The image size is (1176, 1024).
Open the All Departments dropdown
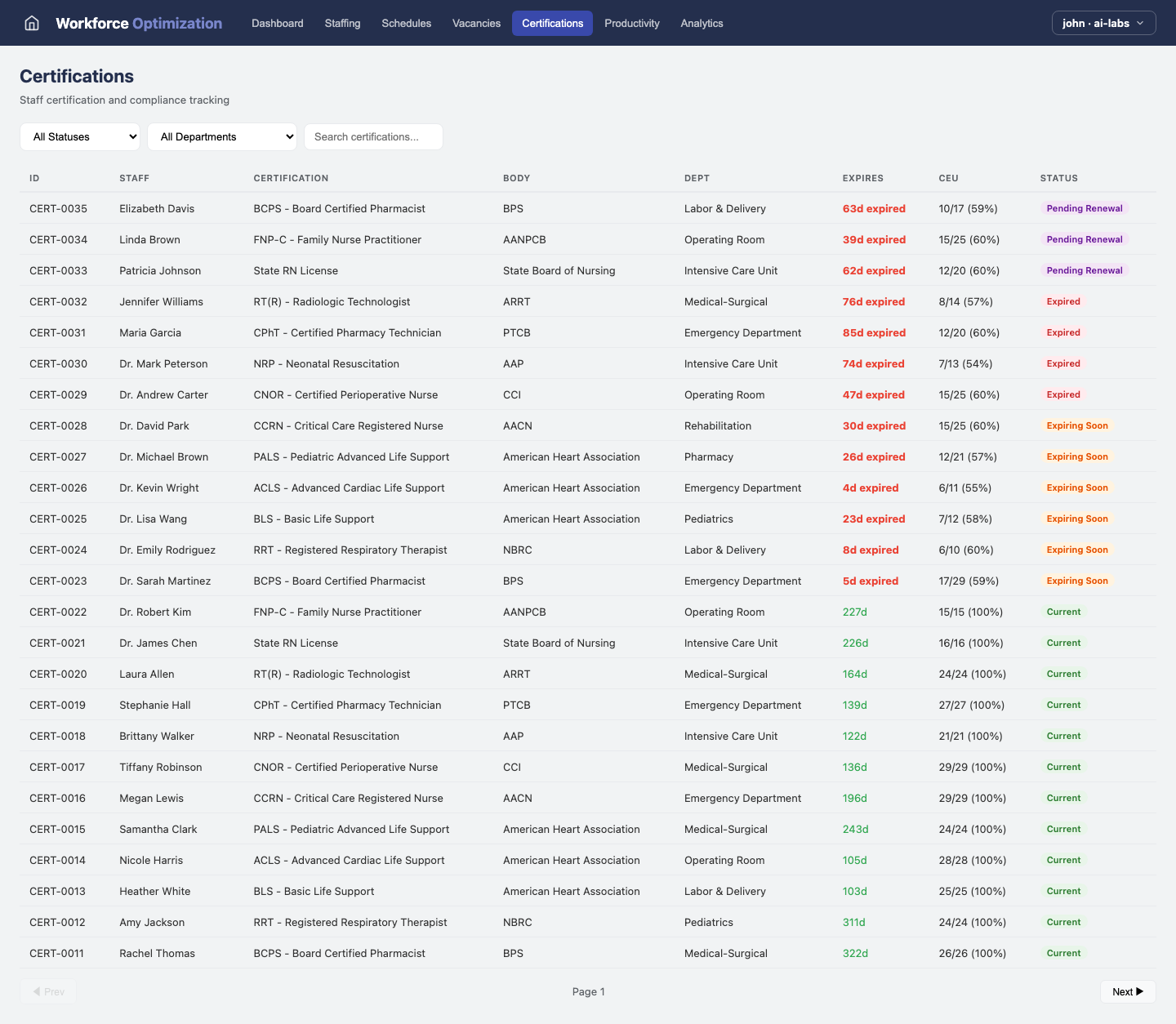(221, 136)
